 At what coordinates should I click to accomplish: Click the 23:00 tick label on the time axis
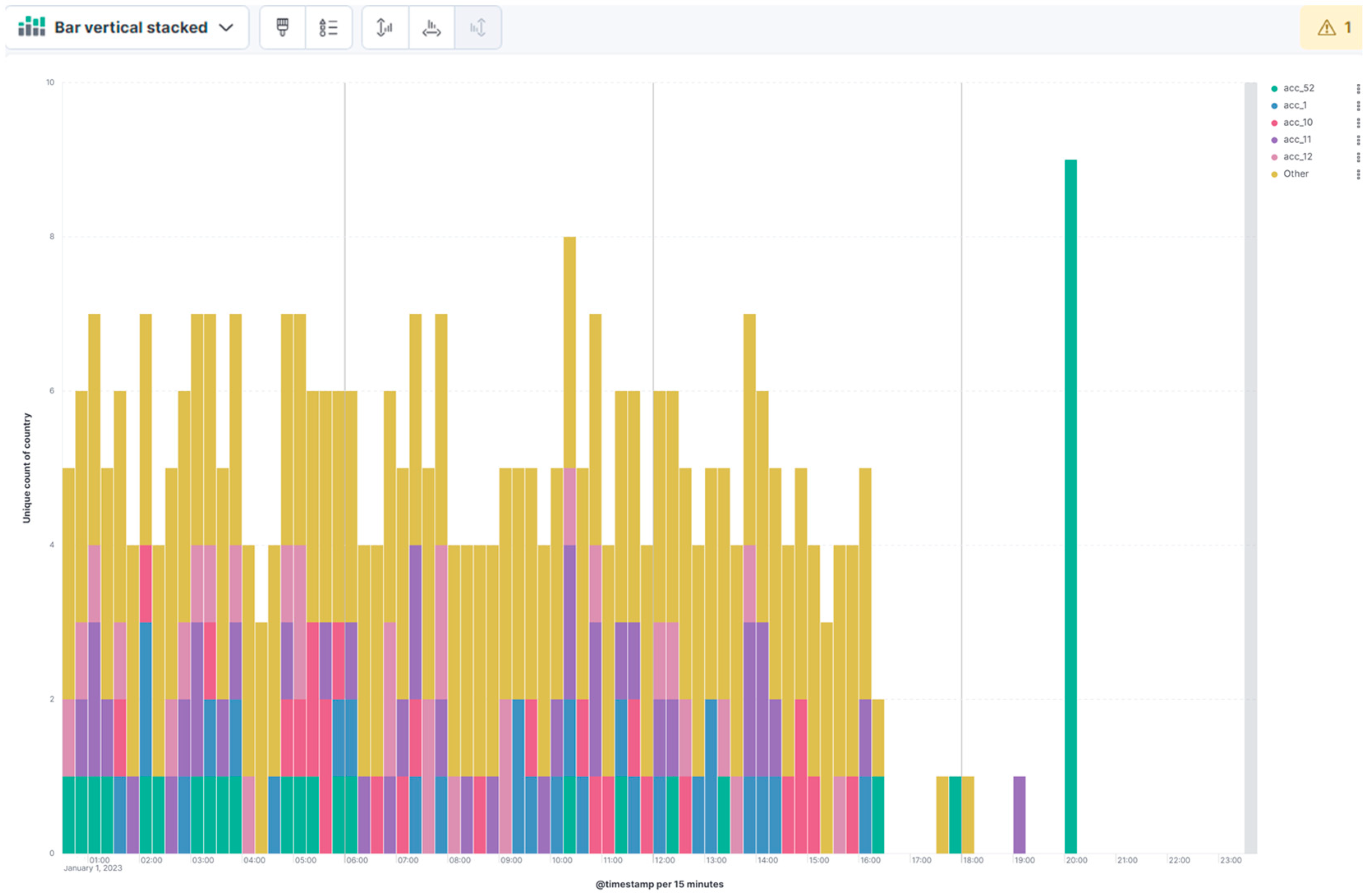pos(1231,860)
